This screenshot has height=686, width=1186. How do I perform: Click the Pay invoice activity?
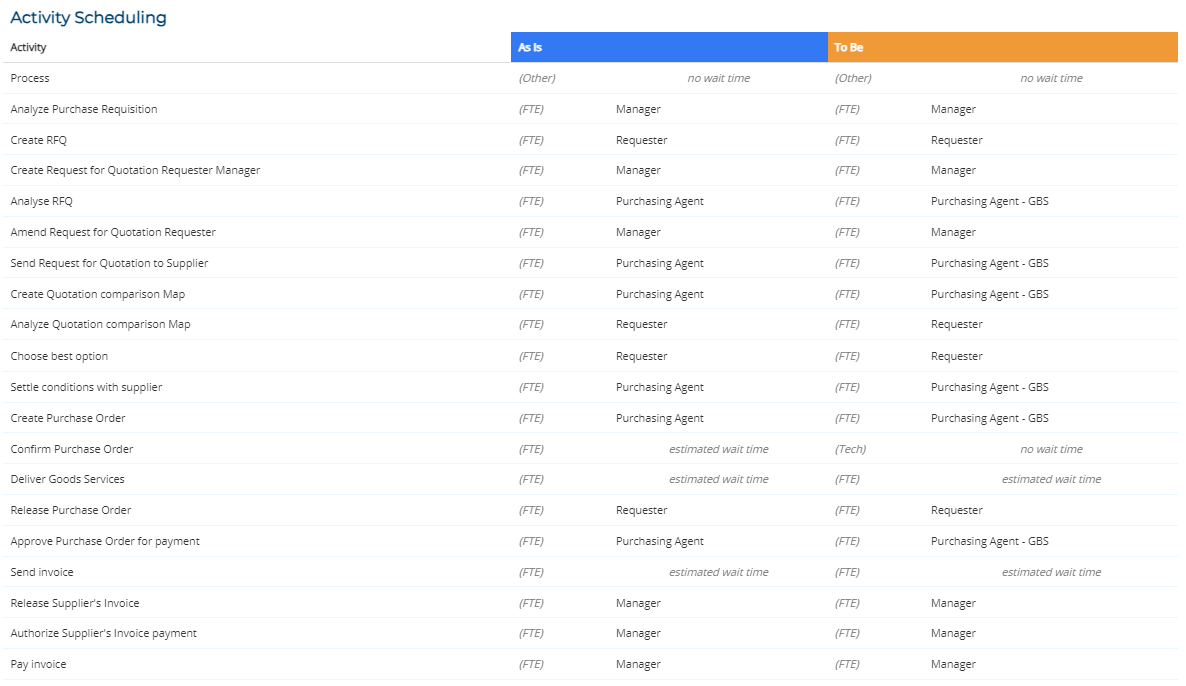39,664
